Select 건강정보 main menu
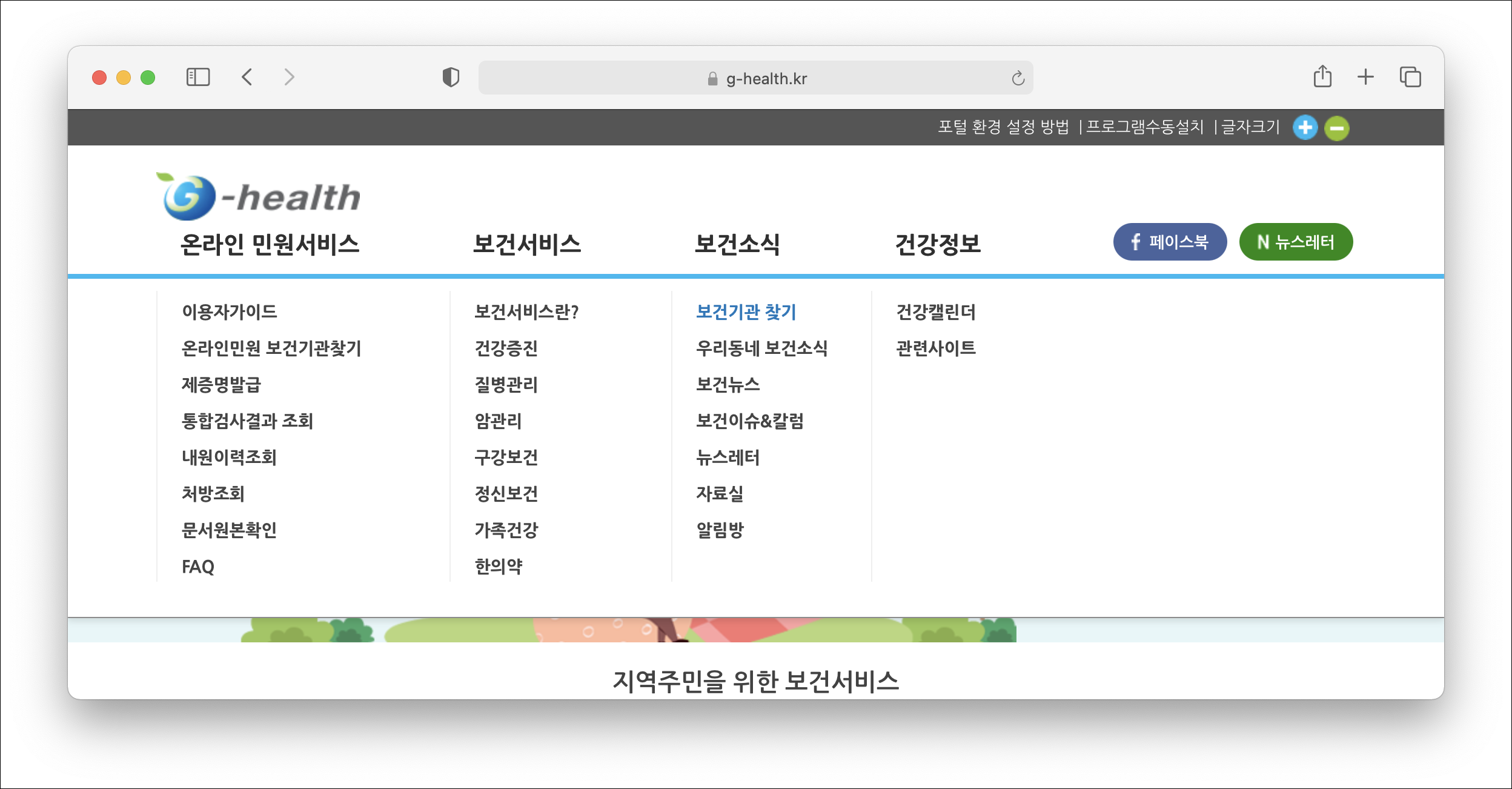 coord(938,244)
